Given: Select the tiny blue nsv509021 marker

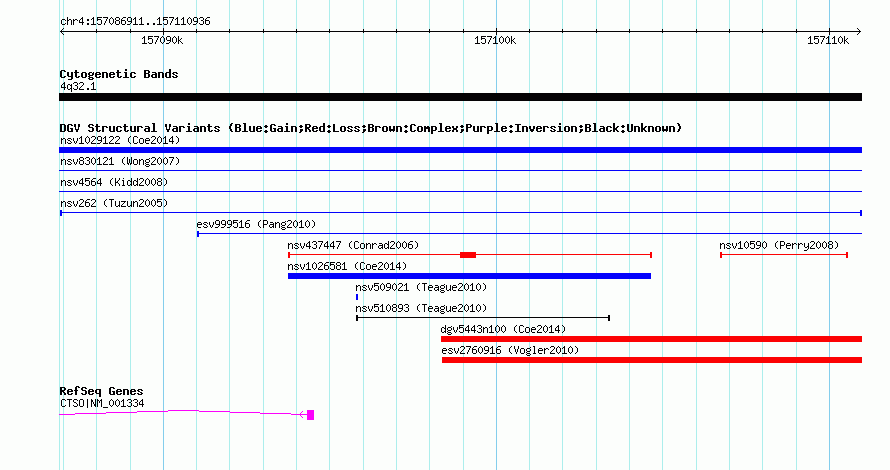Looking at the screenshot, I should (x=357, y=297).
